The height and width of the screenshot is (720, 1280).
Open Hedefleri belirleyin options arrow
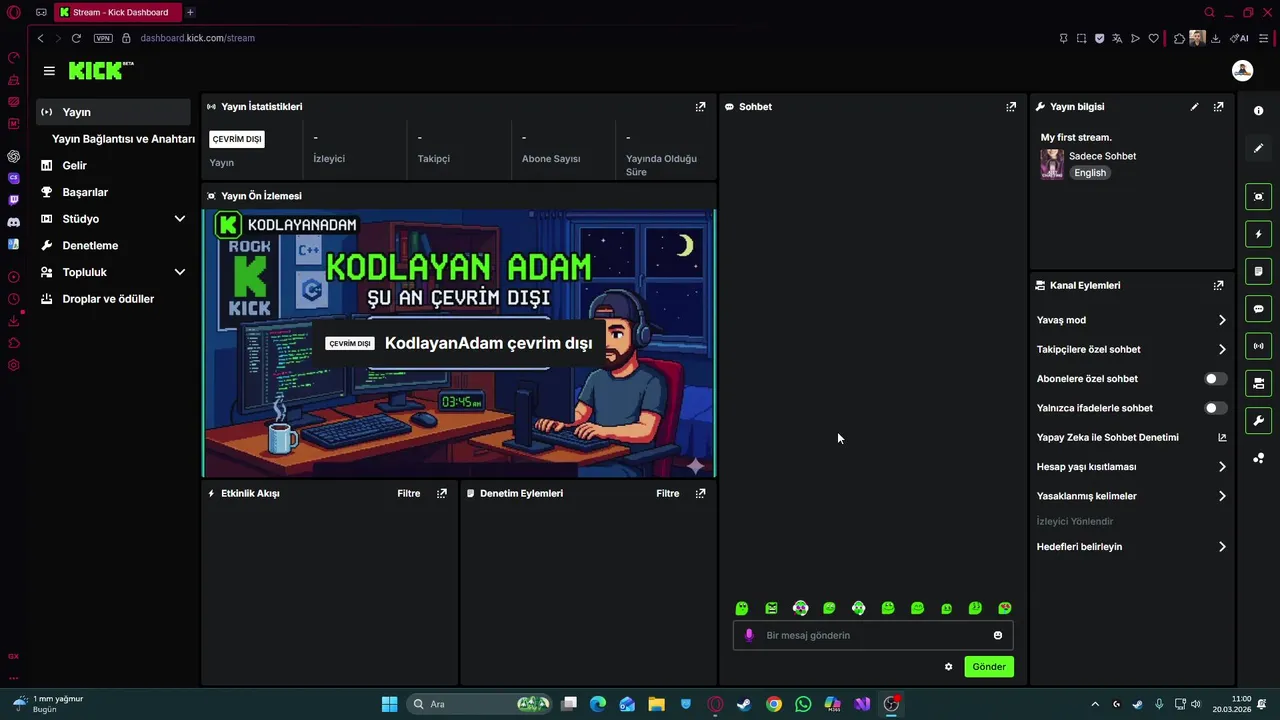click(1221, 547)
